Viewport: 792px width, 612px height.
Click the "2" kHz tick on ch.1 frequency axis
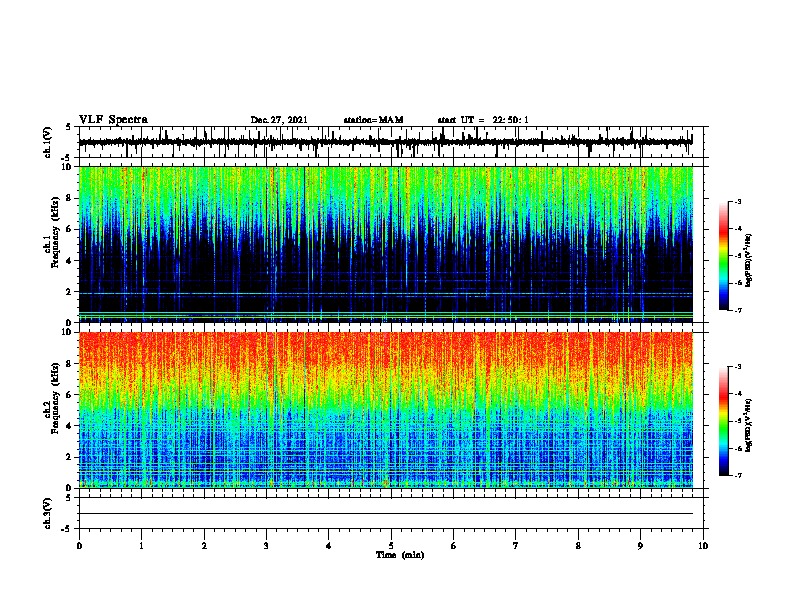[70, 291]
